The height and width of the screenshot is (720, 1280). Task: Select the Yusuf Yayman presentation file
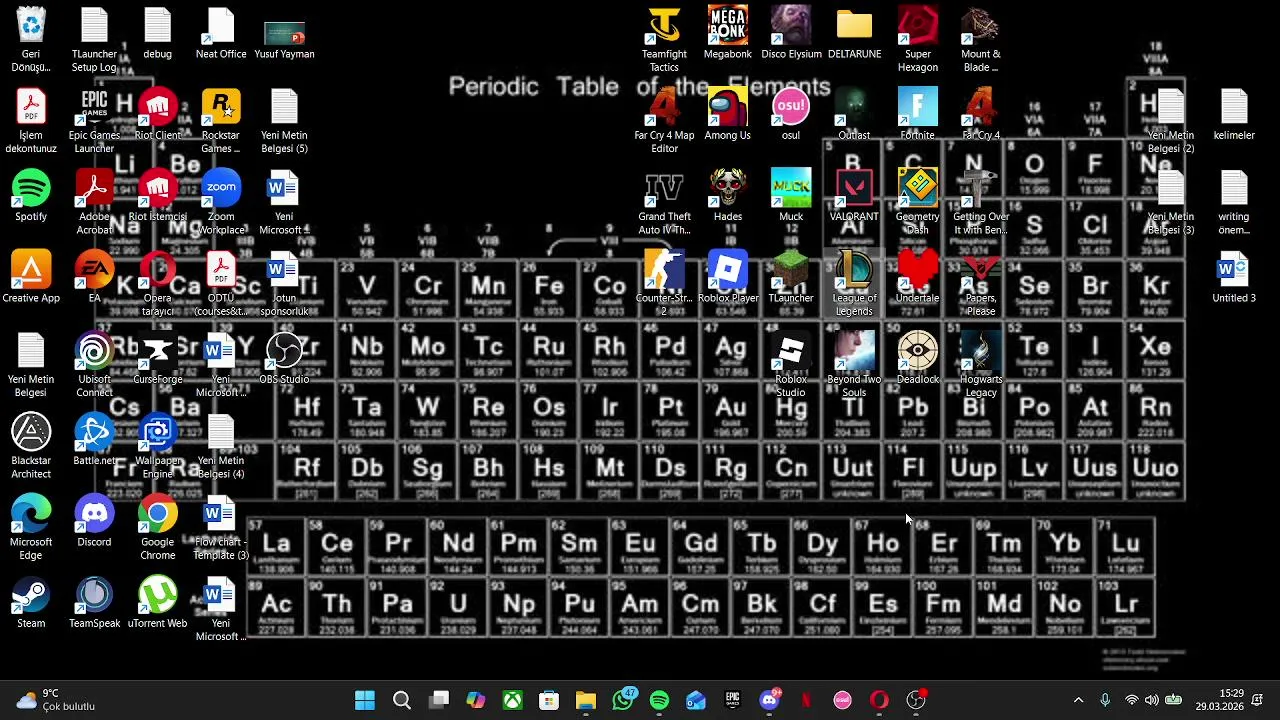point(284,33)
